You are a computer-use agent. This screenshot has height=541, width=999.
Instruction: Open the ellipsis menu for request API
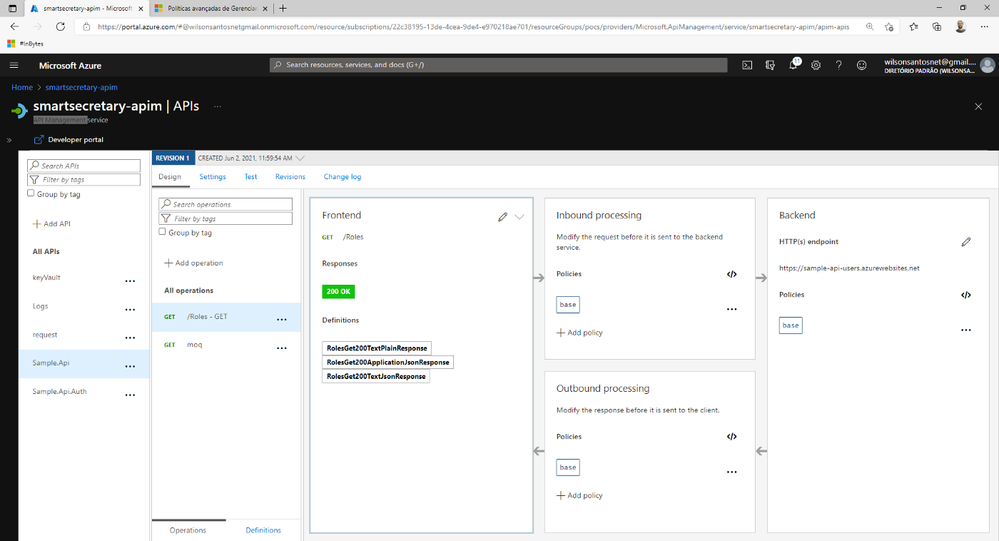point(130,338)
